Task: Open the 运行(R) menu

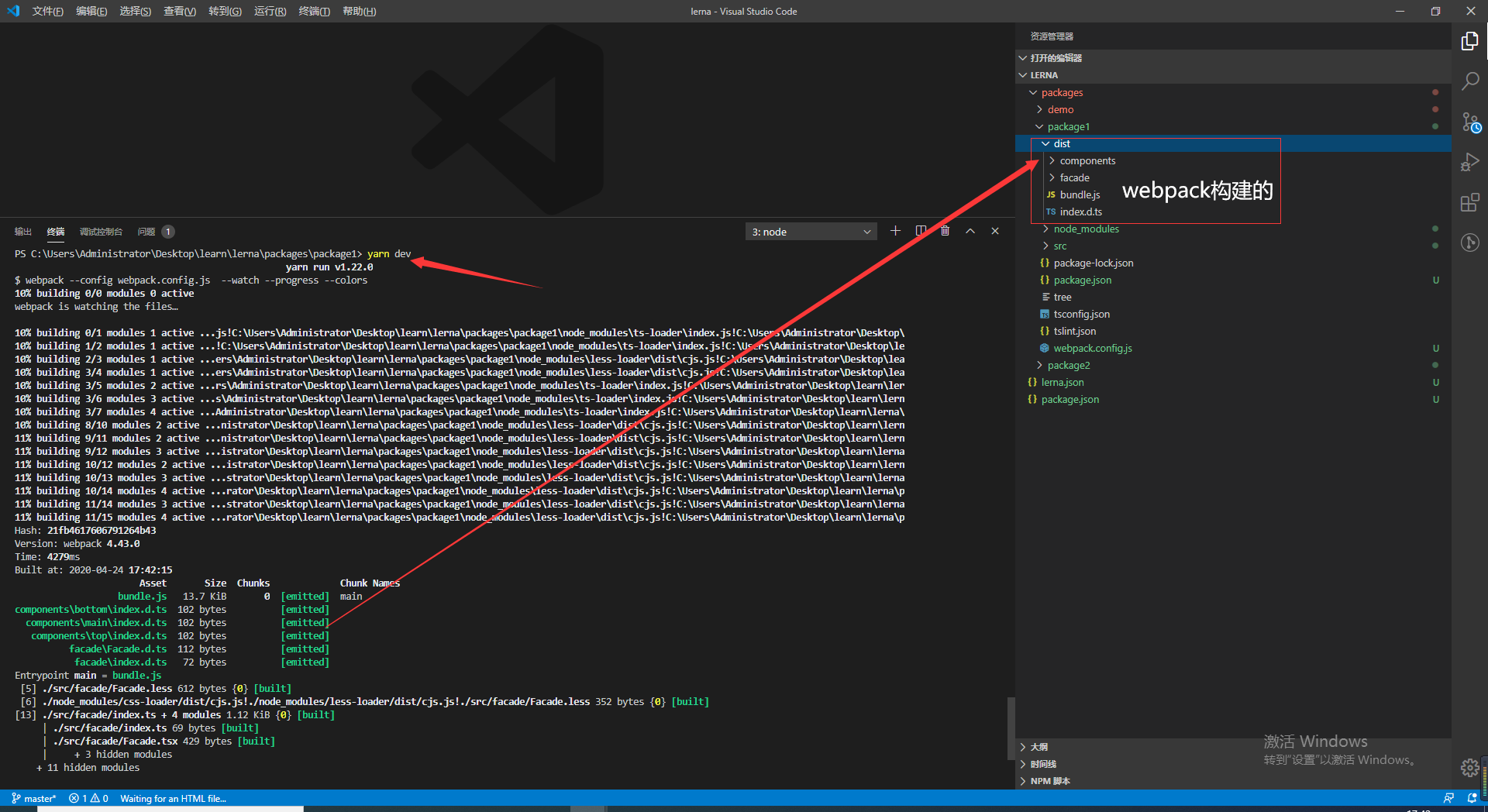Action: 270,11
